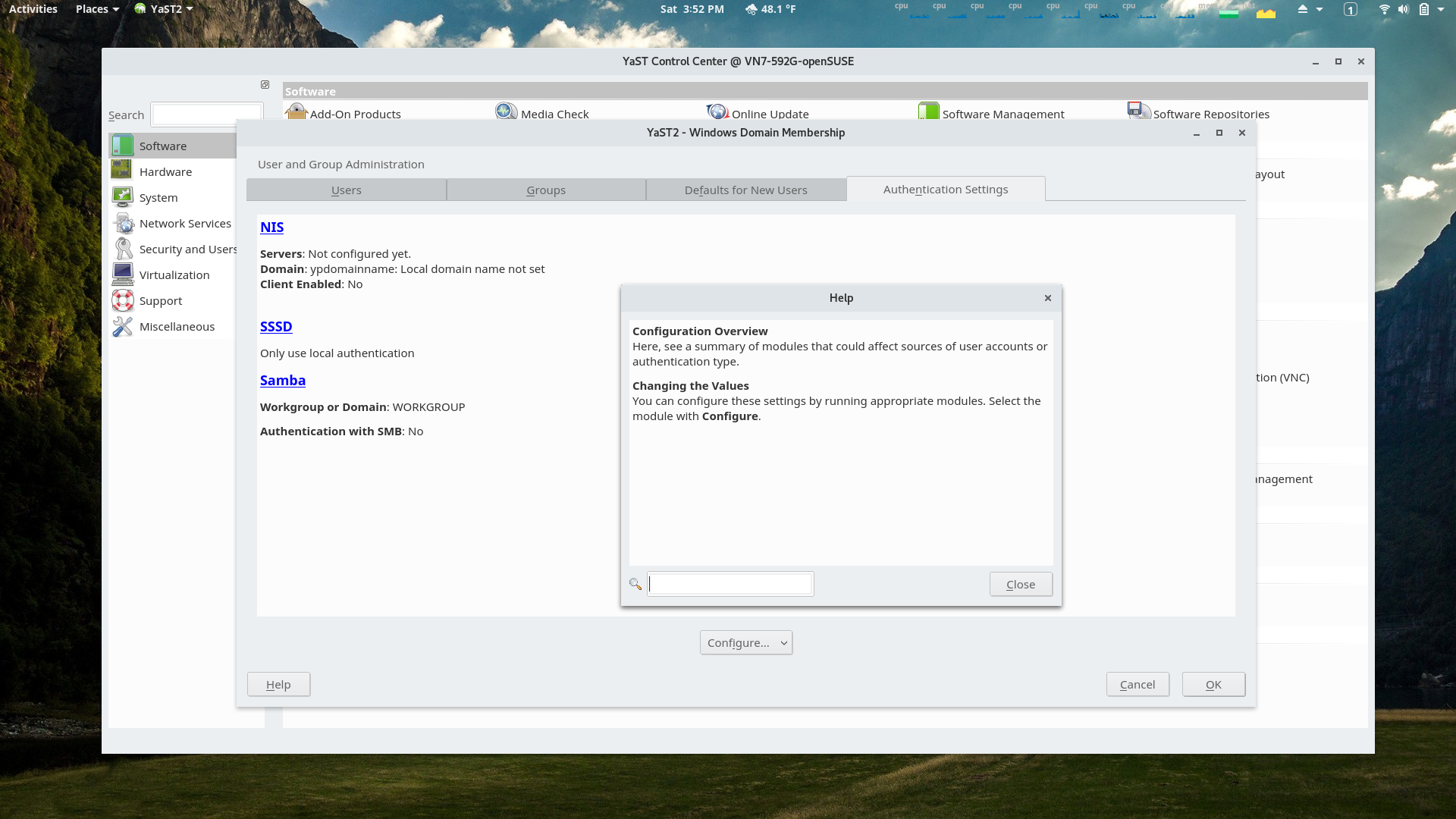Screen dimensions: 1456x819
Task: Click the battery status icon
Action: [1424, 9]
